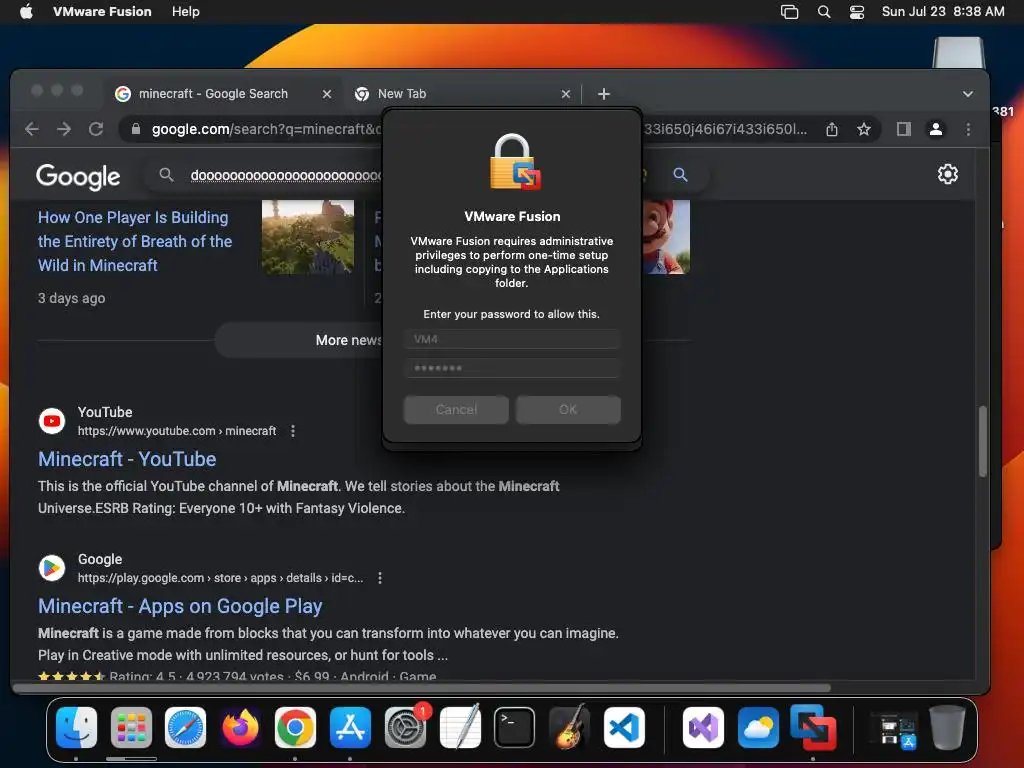Open Finder from the Dock
1024x768 pixels.
76,727
